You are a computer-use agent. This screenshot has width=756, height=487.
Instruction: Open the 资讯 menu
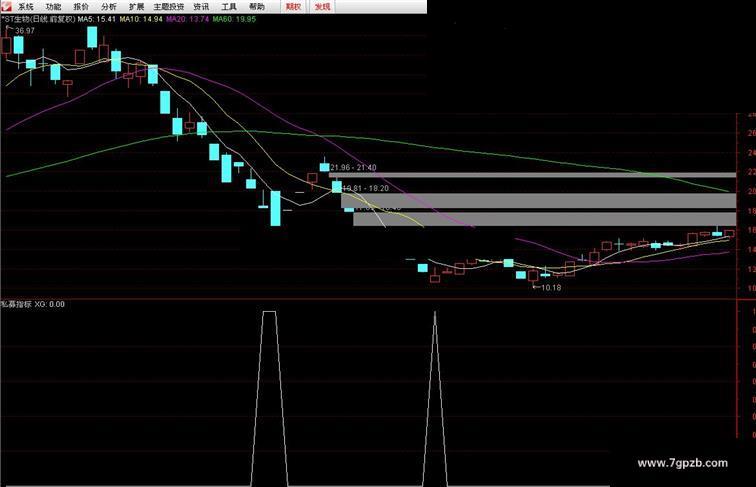(201, 7)
